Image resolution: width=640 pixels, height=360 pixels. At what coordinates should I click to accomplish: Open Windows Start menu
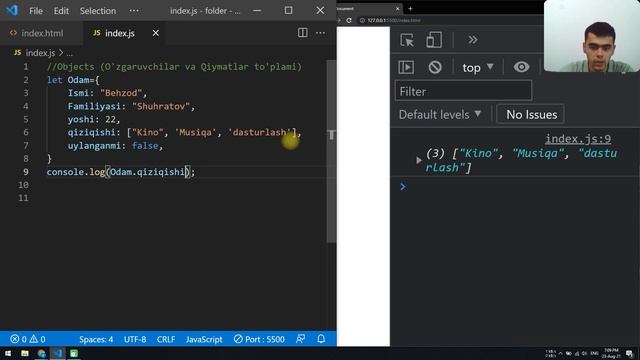click(8, 353)
